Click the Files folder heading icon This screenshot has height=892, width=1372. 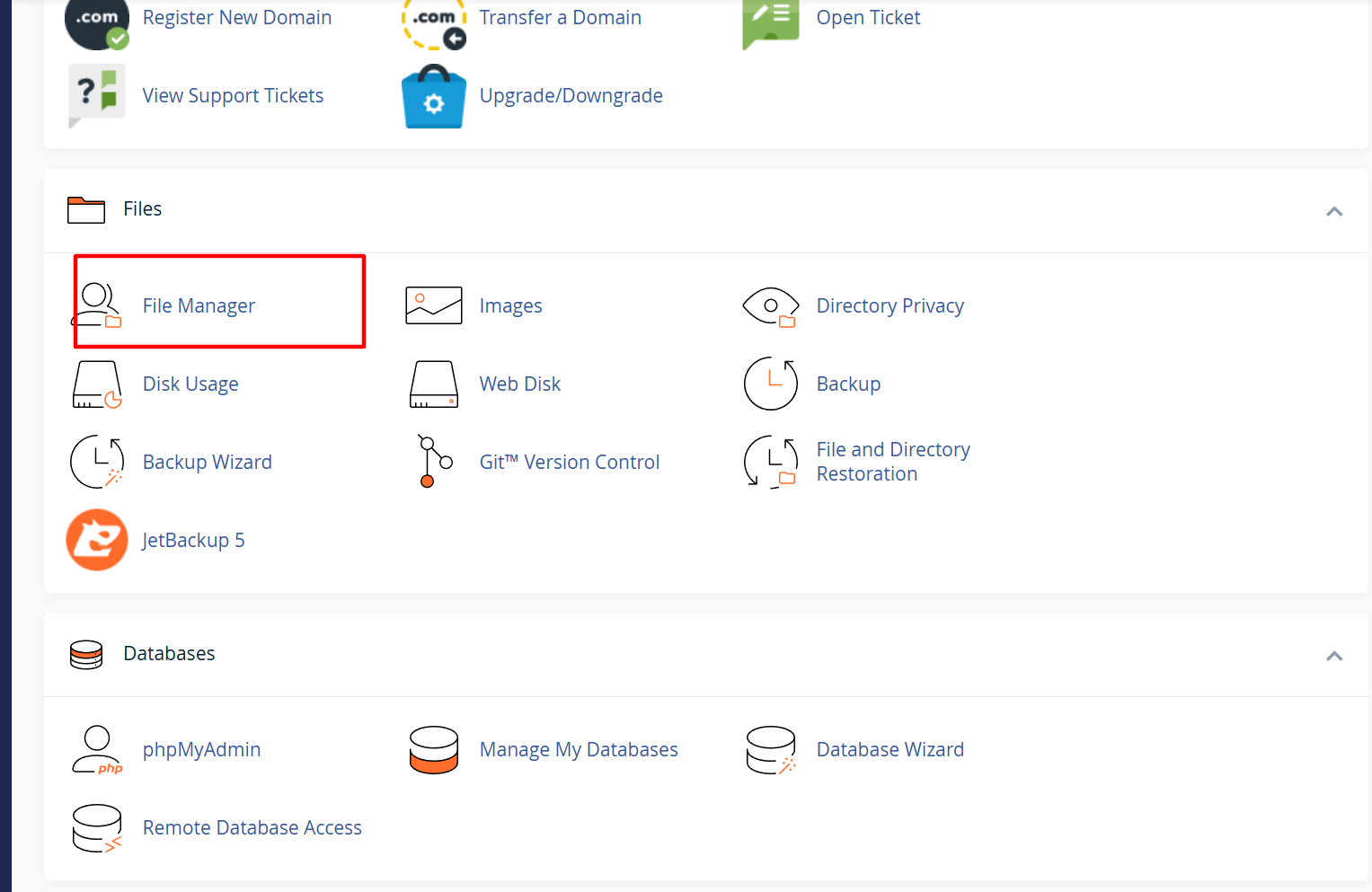click(85, 209)
